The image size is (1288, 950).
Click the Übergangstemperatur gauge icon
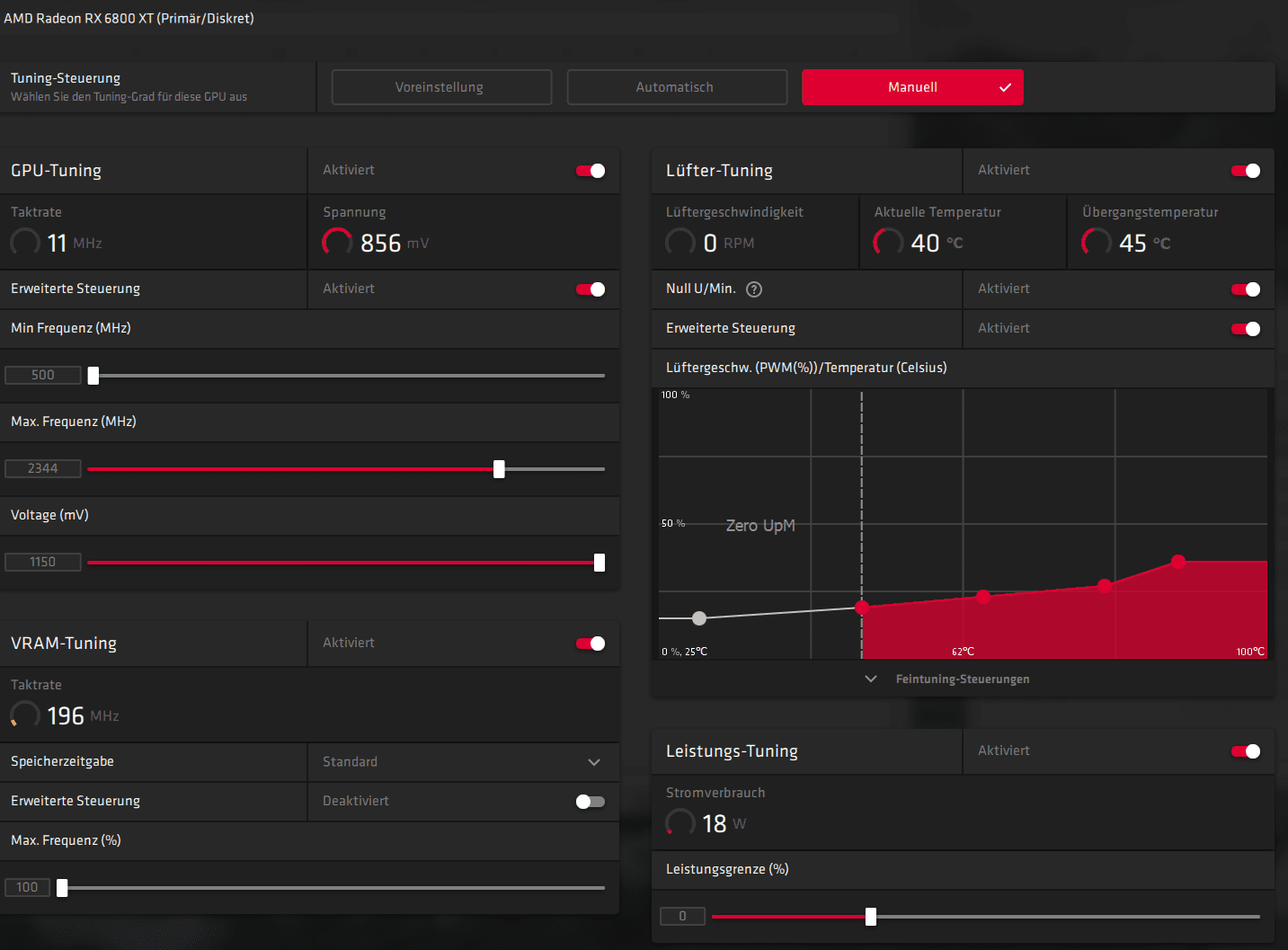point(1097,243)
